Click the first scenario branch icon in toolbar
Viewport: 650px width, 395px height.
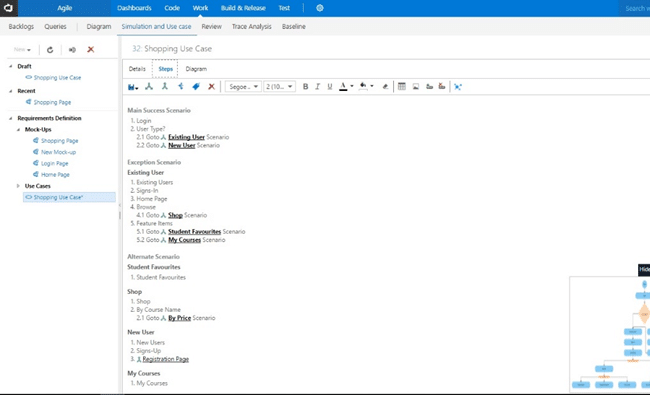[149, 87]
